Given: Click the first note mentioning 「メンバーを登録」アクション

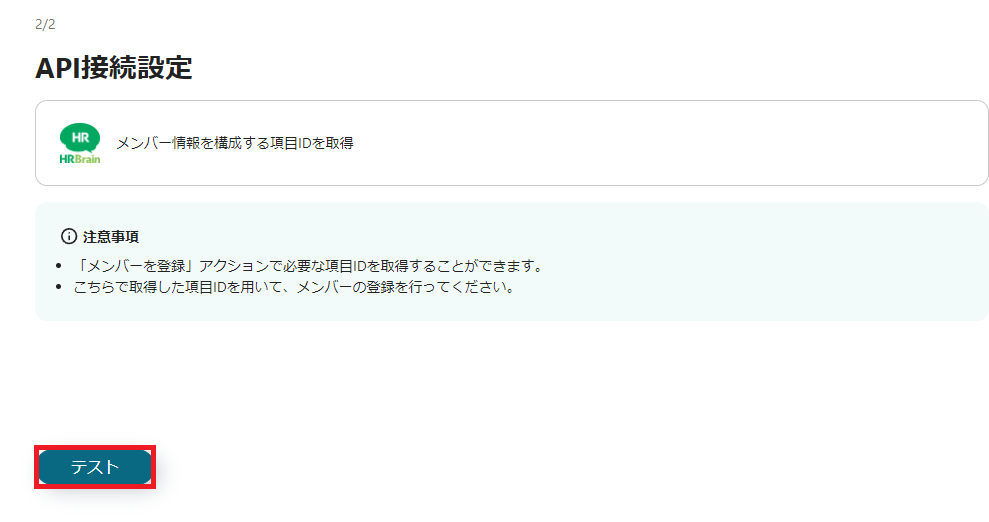Looking at the screenshot, I should [310, 266].
